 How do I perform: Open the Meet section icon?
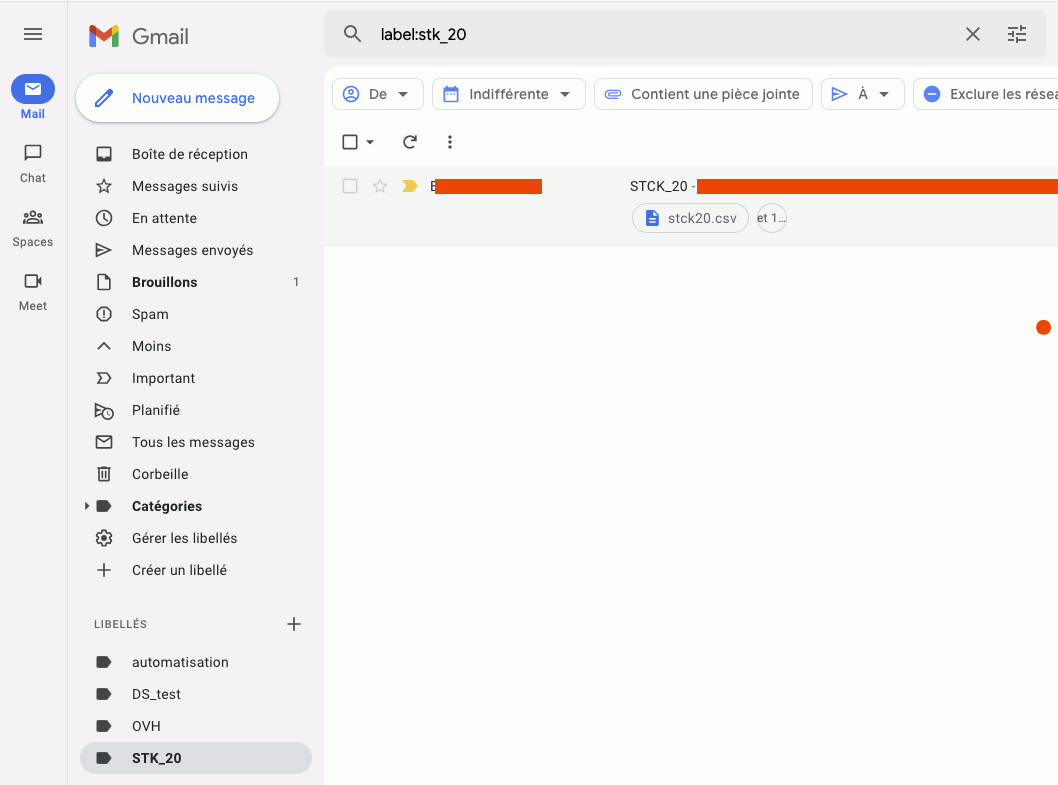pos(32,281)
